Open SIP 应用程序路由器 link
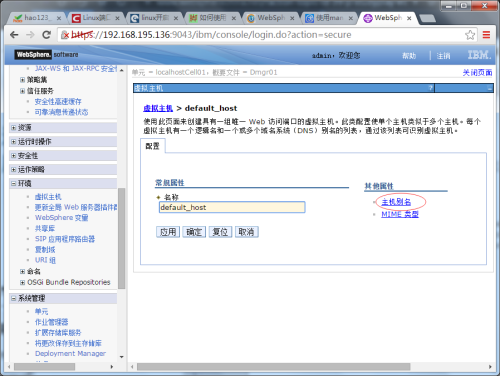The image size is (500, 376). pos(65,239)
